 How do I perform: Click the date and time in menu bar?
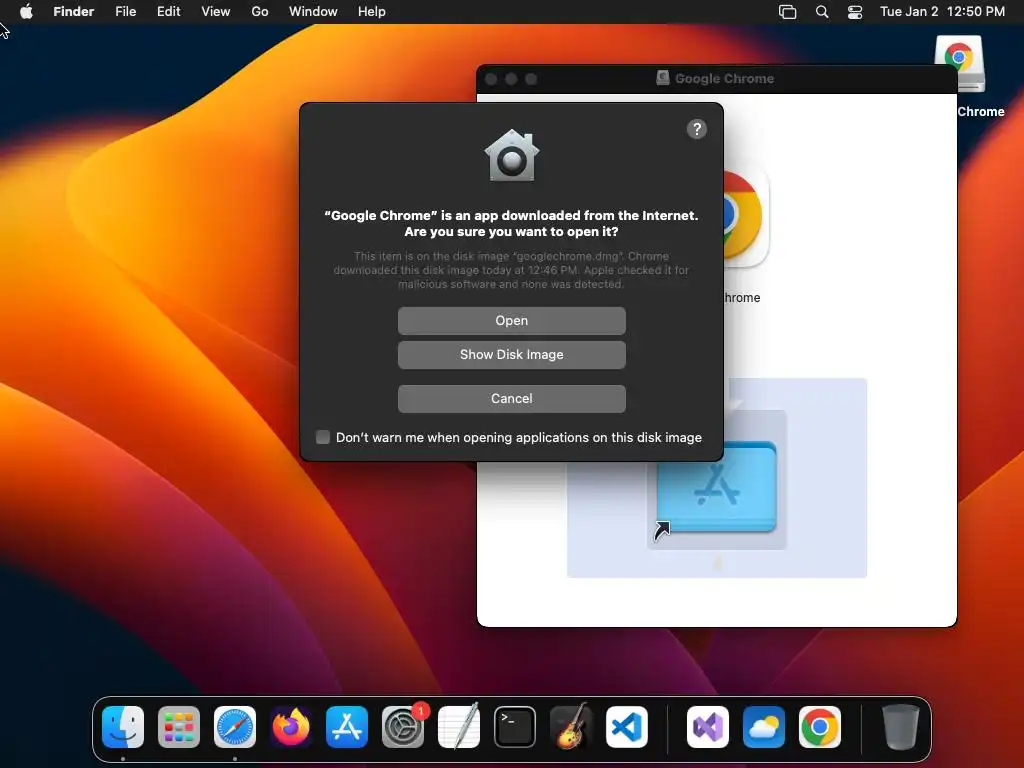coord(942,12)
